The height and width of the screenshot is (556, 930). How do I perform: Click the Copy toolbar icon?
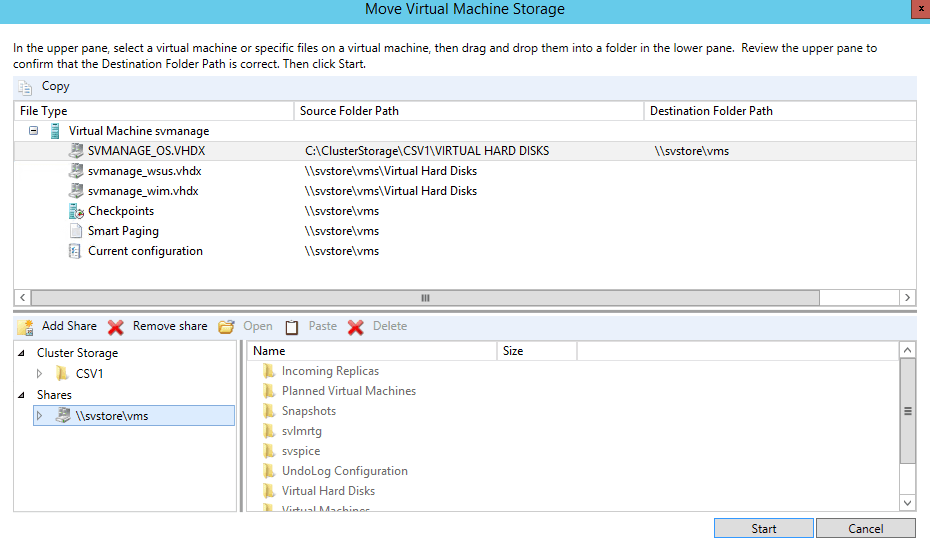[x=26, y=87]
